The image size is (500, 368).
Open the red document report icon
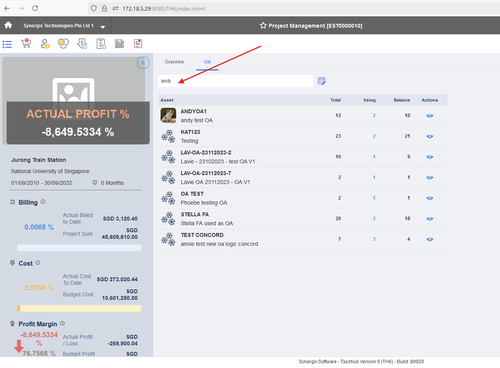click(x=138, y=44)
